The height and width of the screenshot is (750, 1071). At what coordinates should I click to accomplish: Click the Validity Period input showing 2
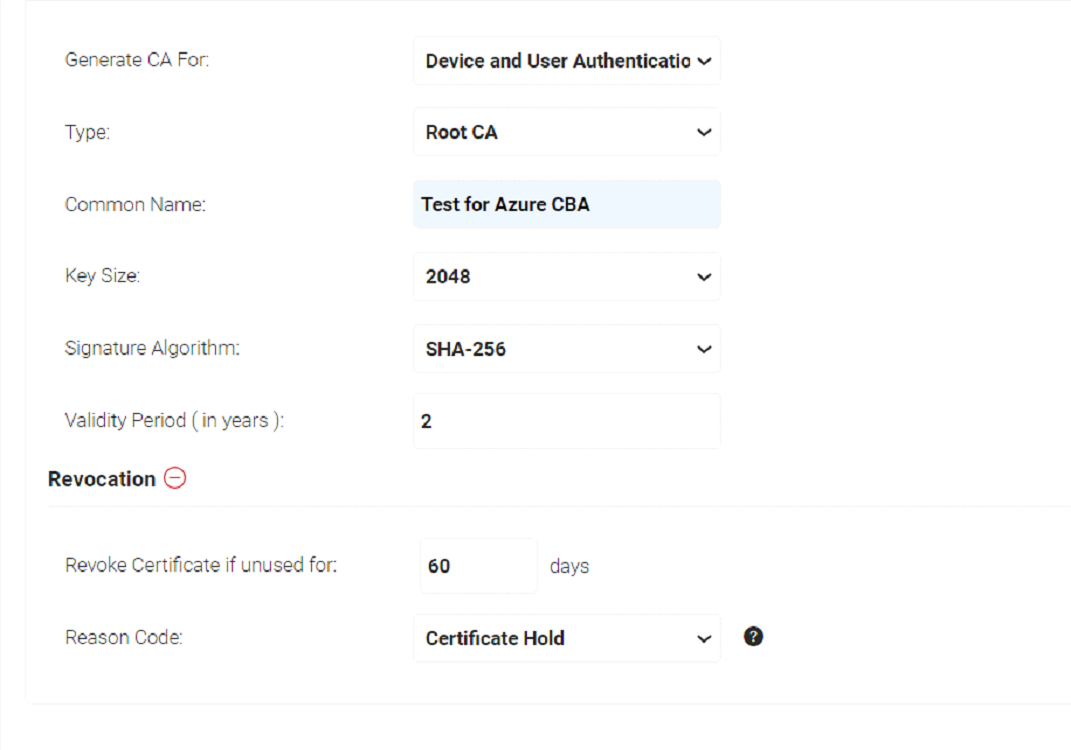tap(566, 420)
